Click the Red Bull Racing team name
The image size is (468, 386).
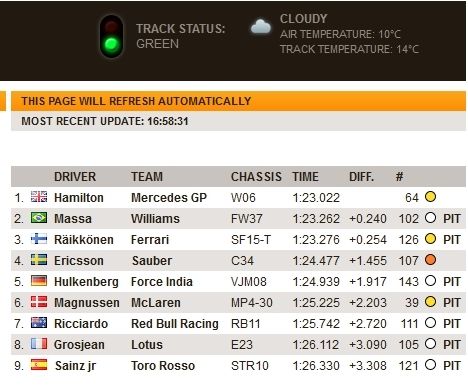[x=175, y=324]
